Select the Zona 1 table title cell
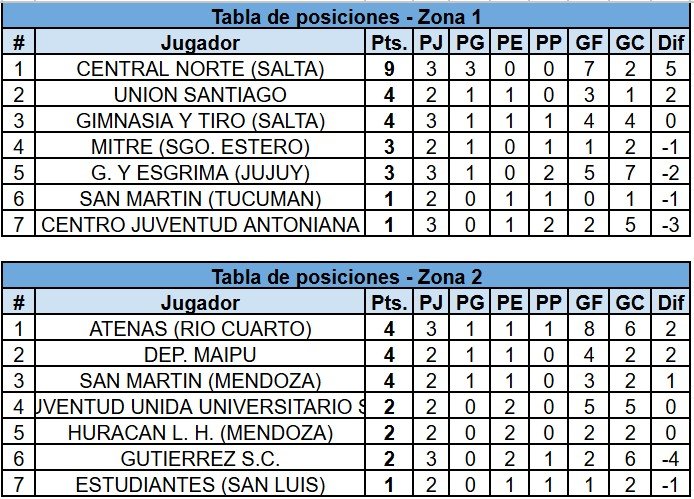Viewport: 694px width, 499px height. click(346, 17)
